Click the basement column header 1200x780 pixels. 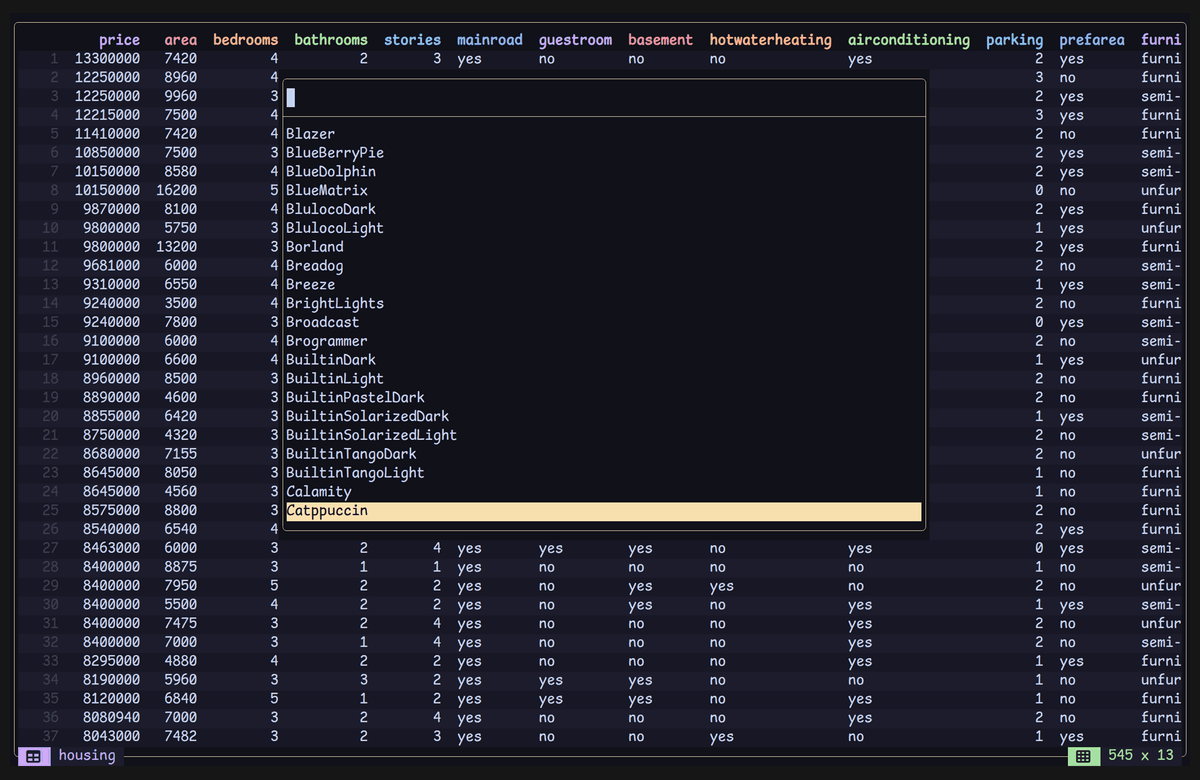660,40
